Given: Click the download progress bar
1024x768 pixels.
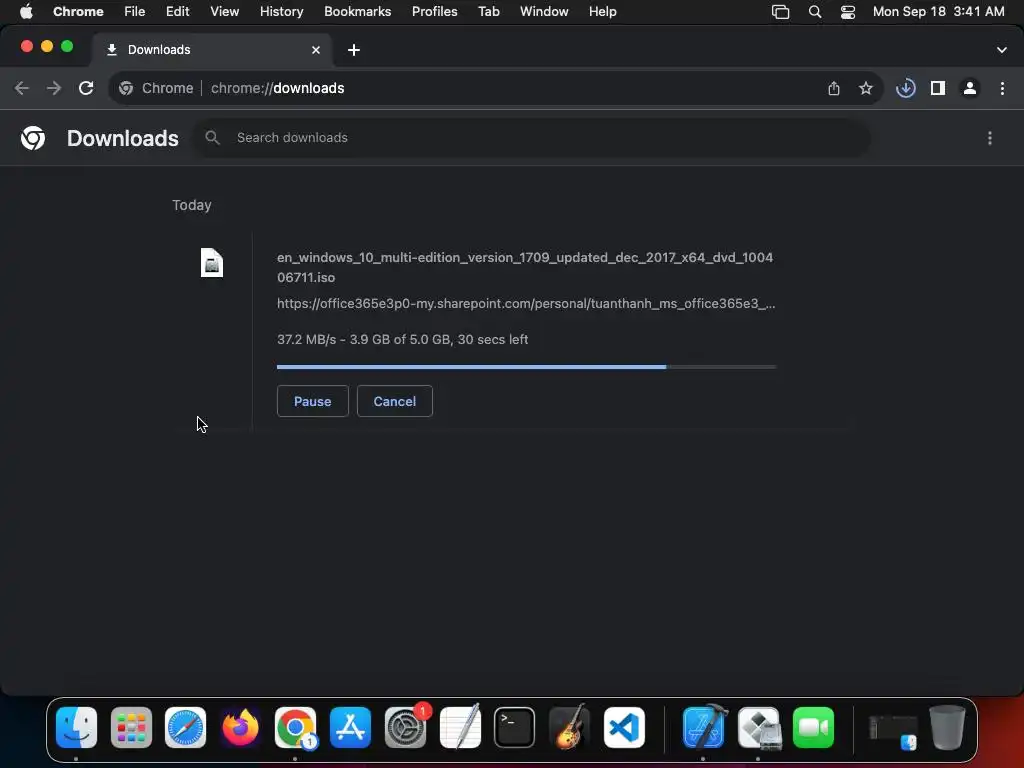Looking at the screenshot, I should point(526,367).
